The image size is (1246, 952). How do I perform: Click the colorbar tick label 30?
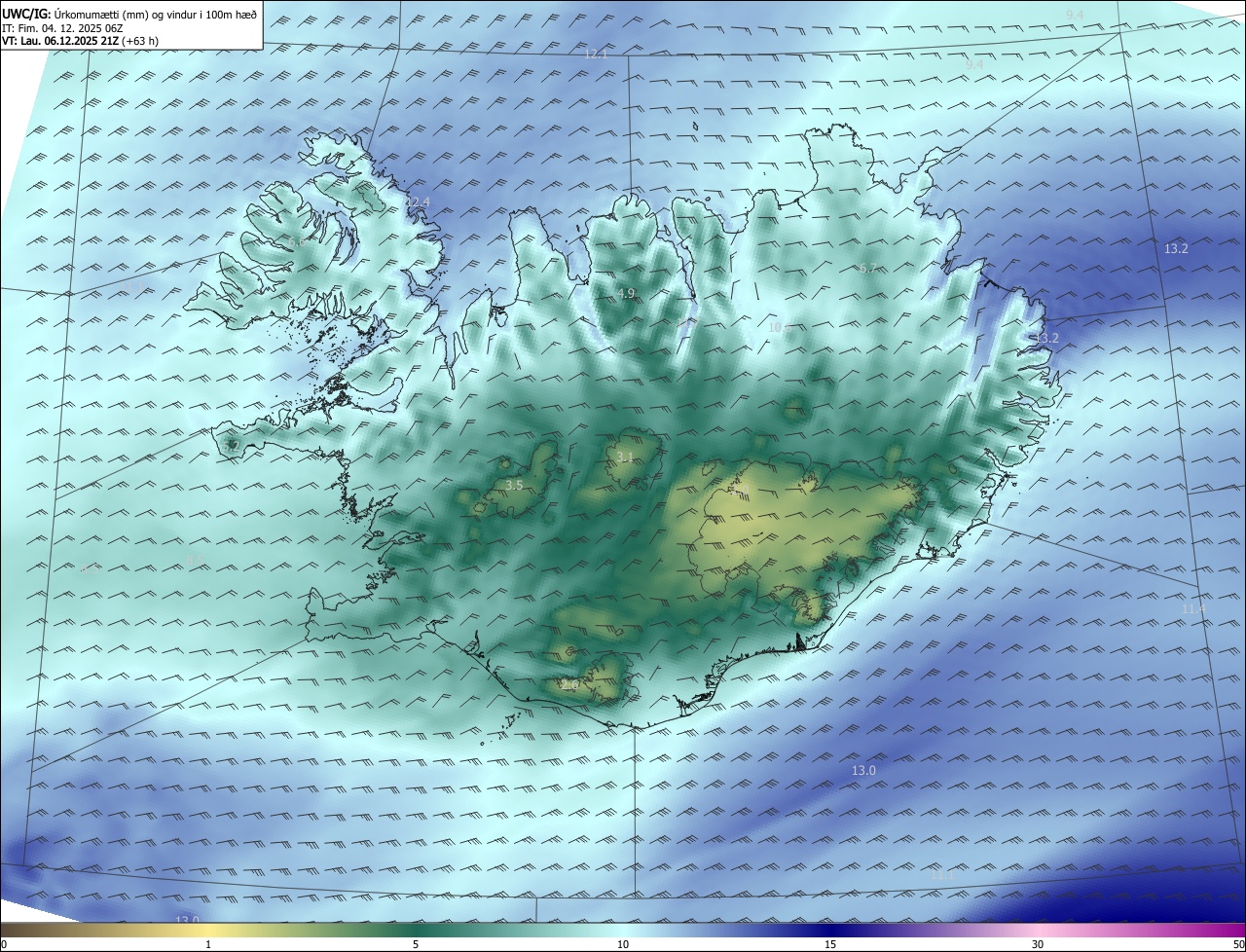point(1038,944)
